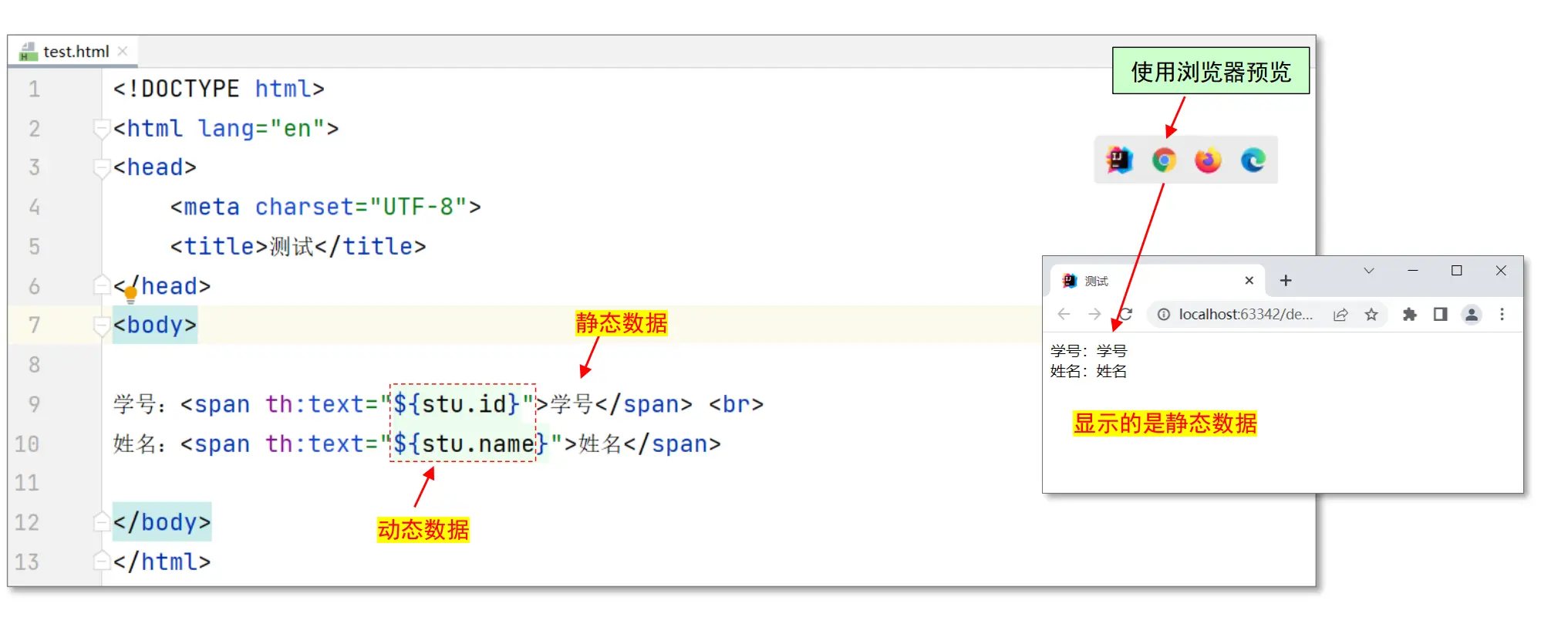Viewport: 1568px width, 624px height.
Task: Collapse the body tag fold on line 7
Action: tap(101, 325)
